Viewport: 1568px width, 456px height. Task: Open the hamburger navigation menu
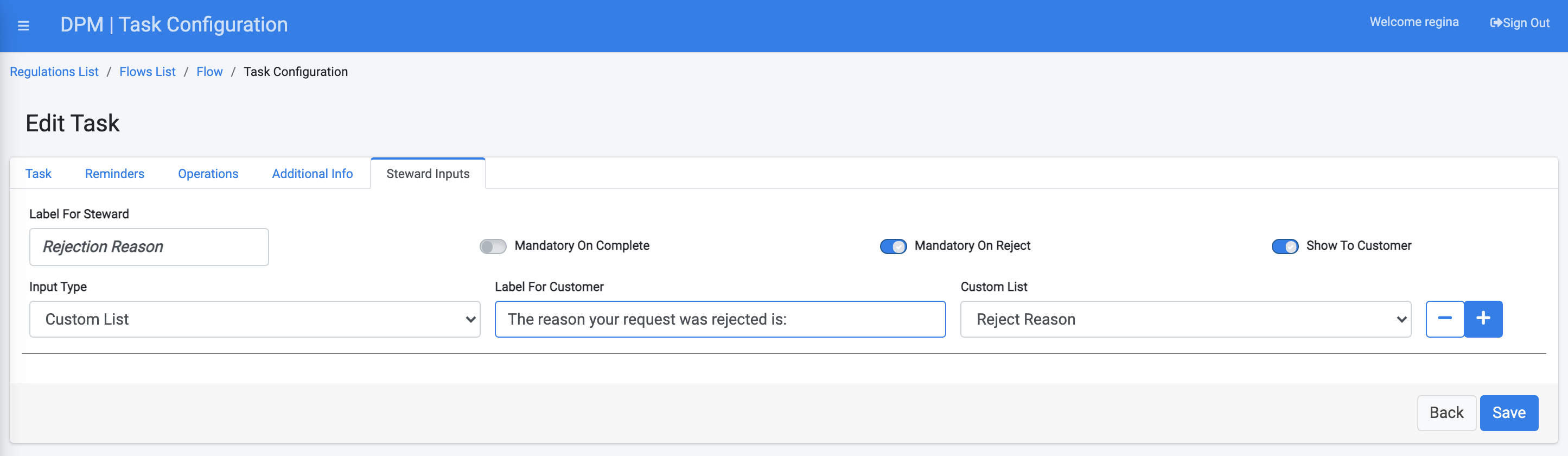24,26
